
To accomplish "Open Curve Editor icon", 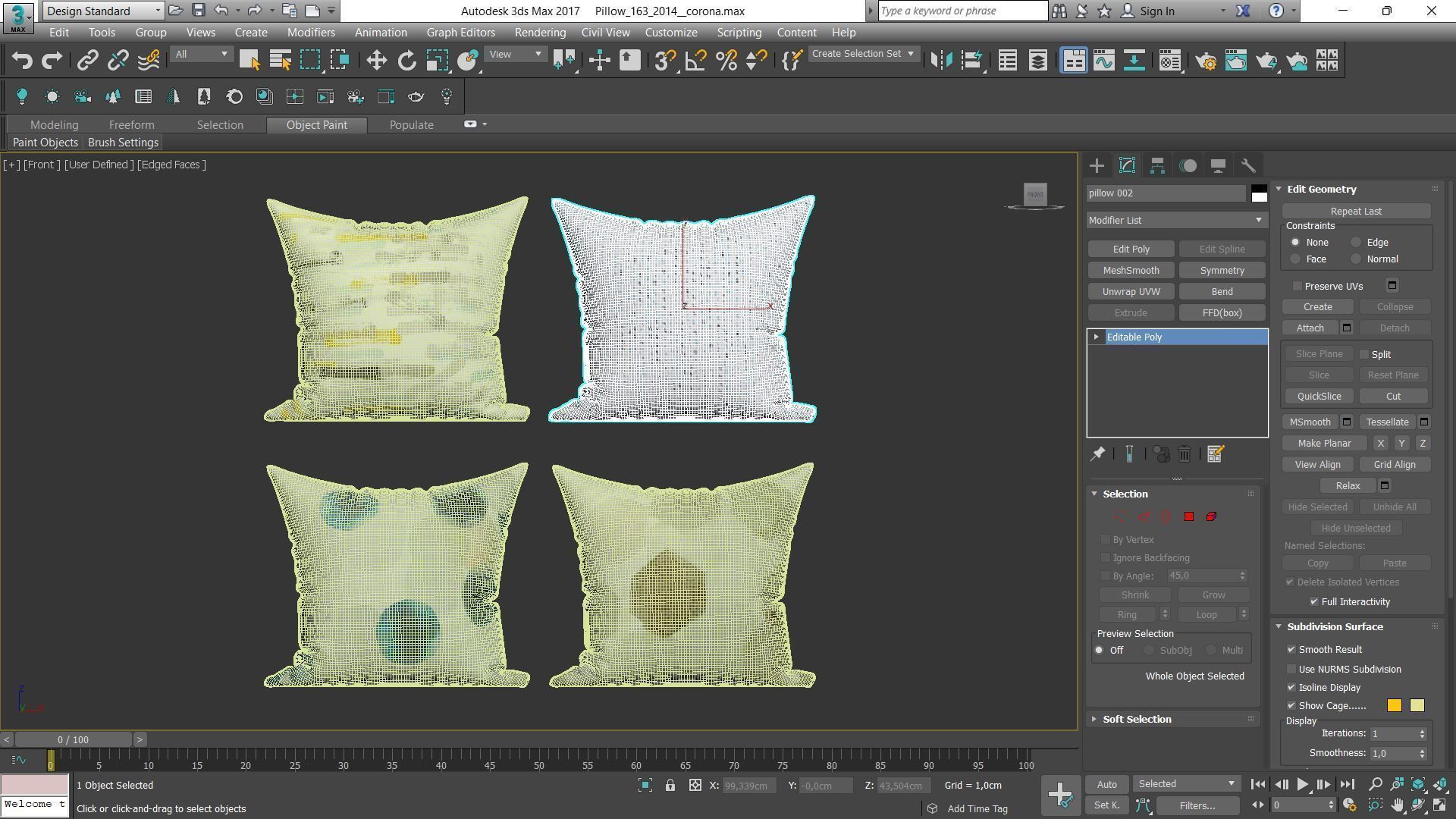I will point(1103,61).
